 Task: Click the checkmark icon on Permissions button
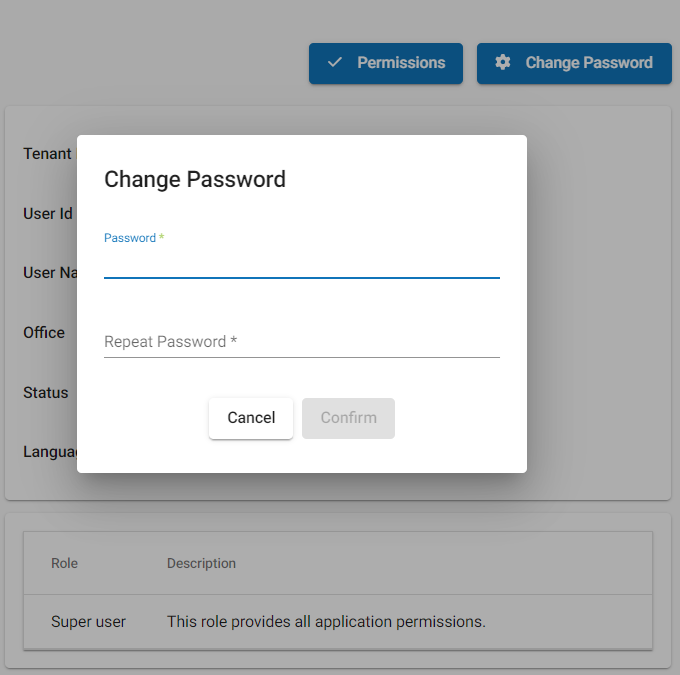coord(334,62)
